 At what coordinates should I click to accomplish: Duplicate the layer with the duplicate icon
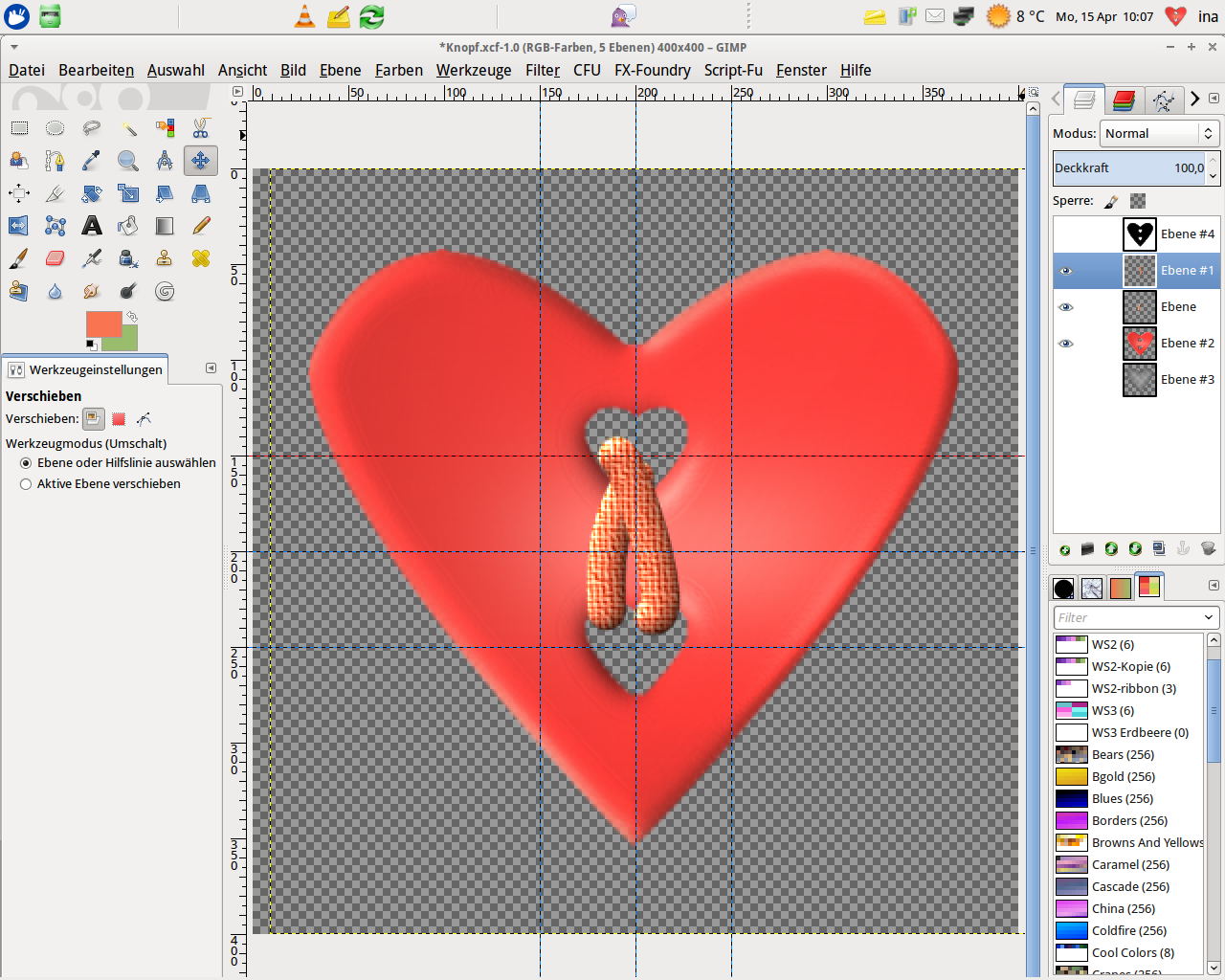tap(1159, 548)
